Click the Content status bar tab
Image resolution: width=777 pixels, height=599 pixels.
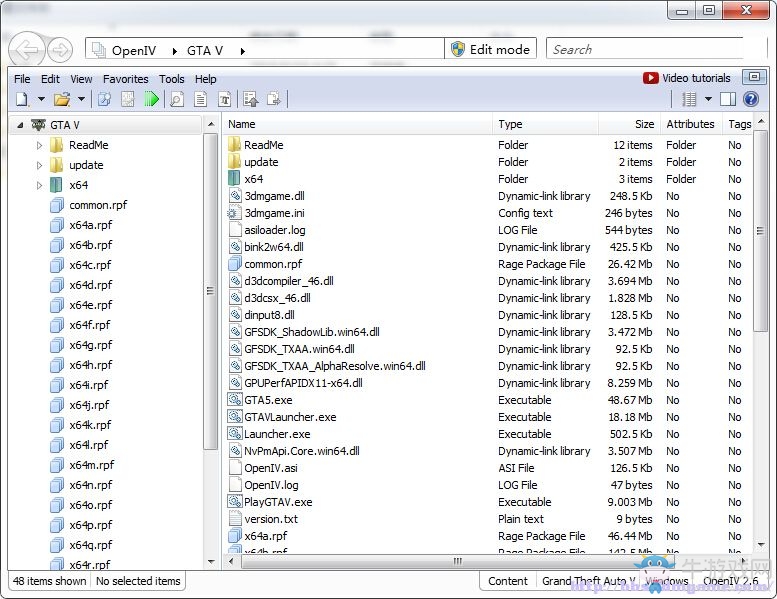(507, 581)
